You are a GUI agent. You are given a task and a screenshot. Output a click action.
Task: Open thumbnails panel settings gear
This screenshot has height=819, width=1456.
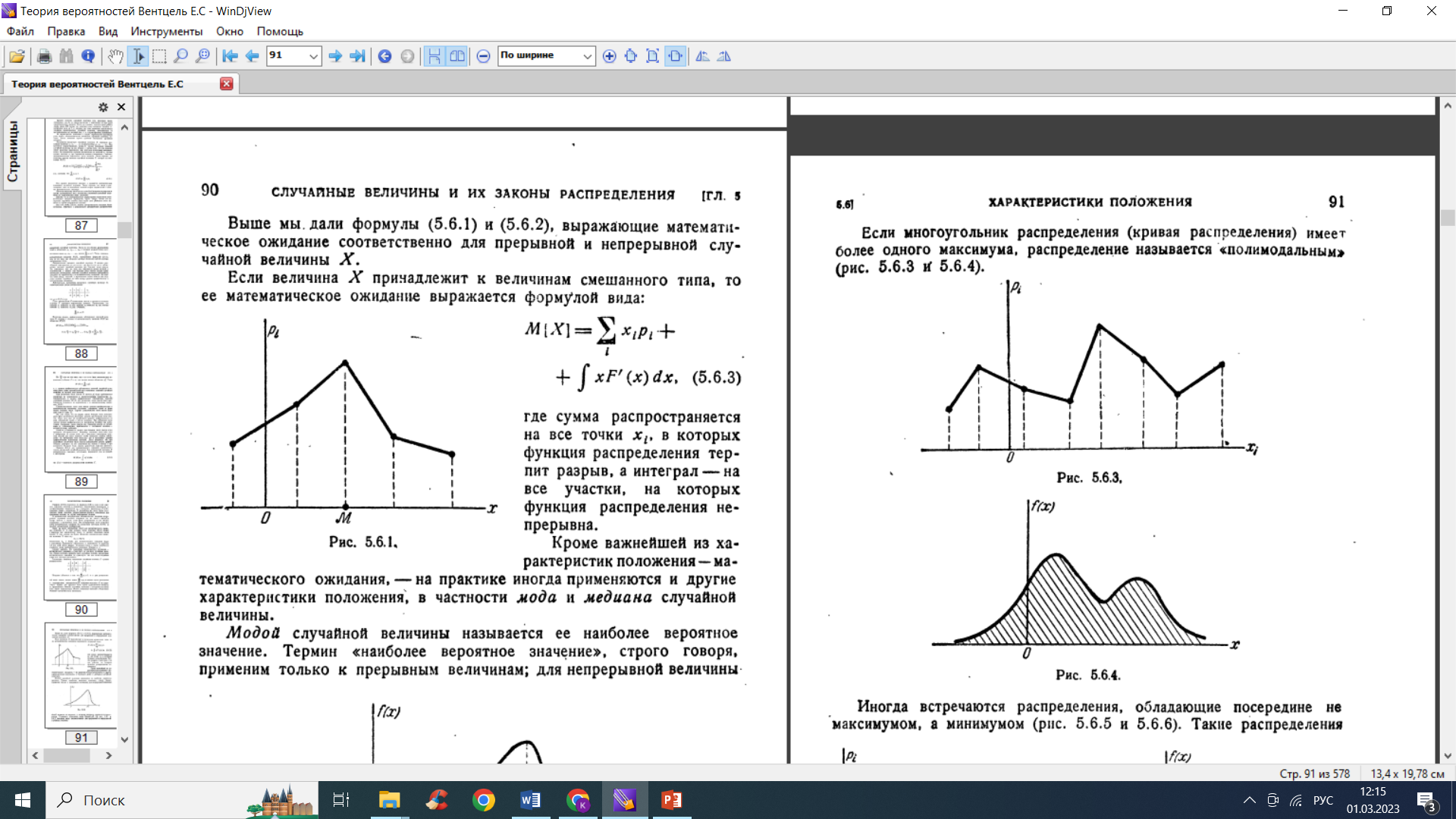point(103,107)
